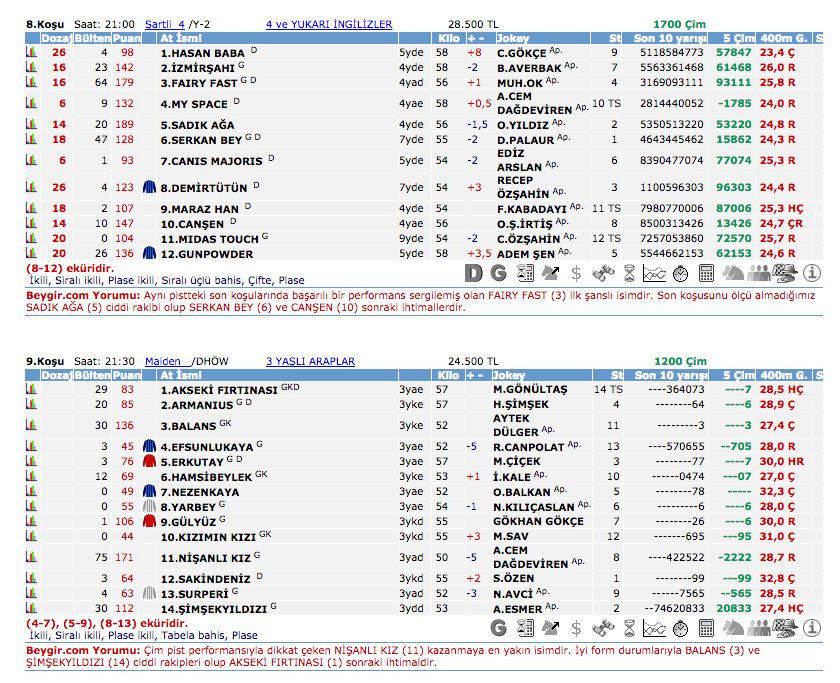Click the bar chart icon beside HASAN BABA
This screenshot has width=840, height=683.
tap(30, 52)
